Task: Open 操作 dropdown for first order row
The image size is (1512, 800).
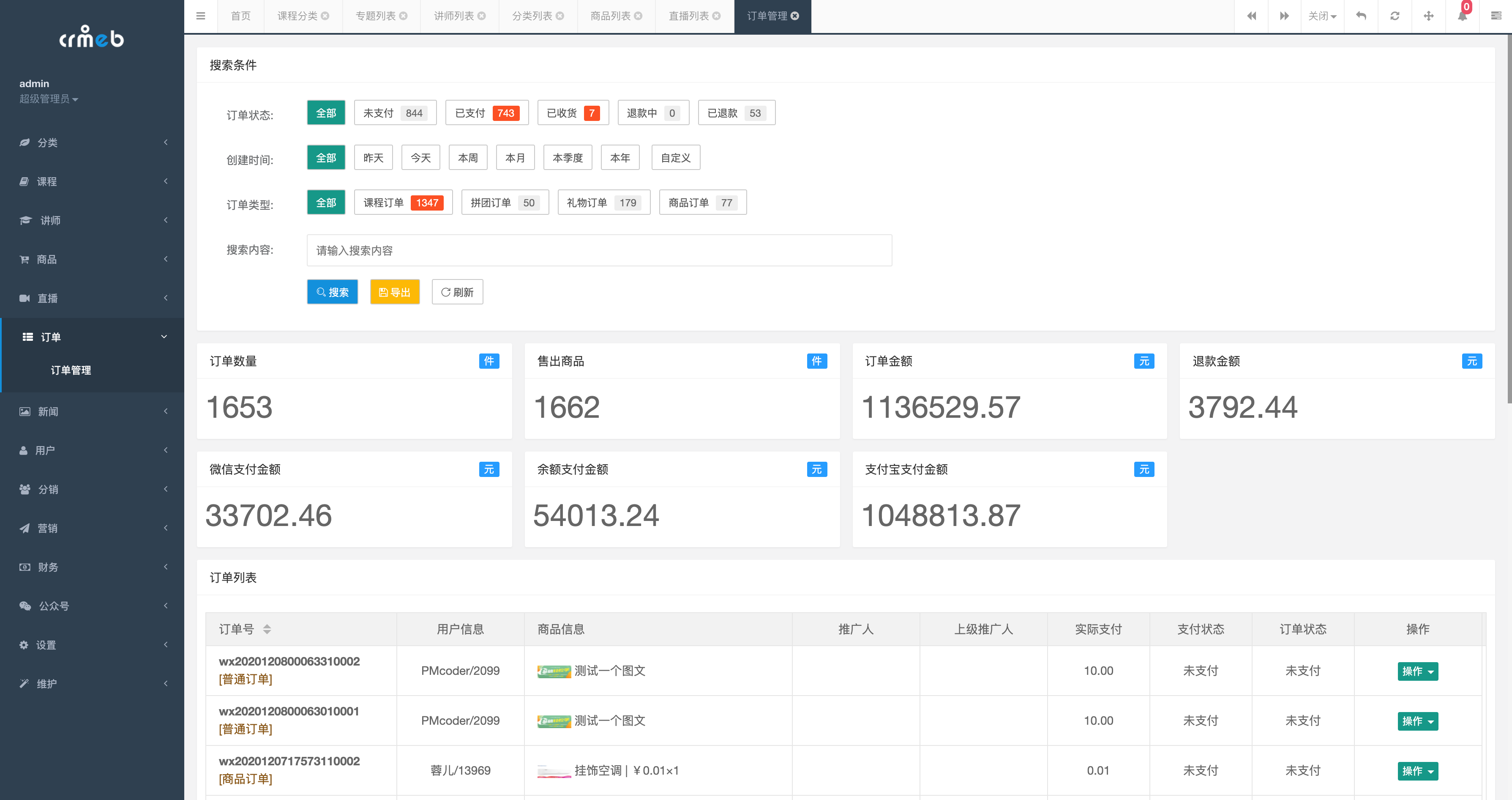Action: tap(1417, 671)
